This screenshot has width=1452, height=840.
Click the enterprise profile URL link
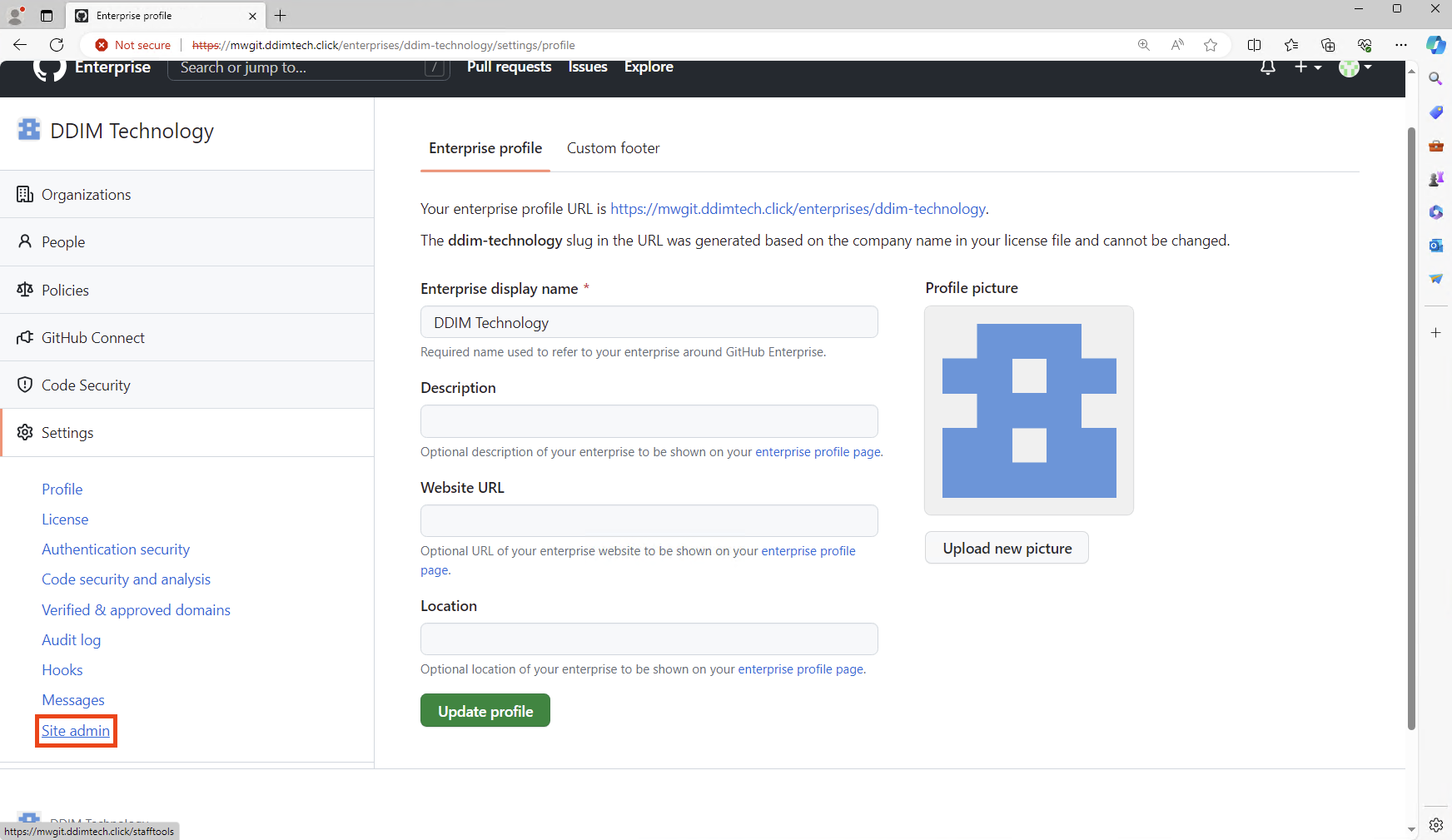[x=798, y=209]
